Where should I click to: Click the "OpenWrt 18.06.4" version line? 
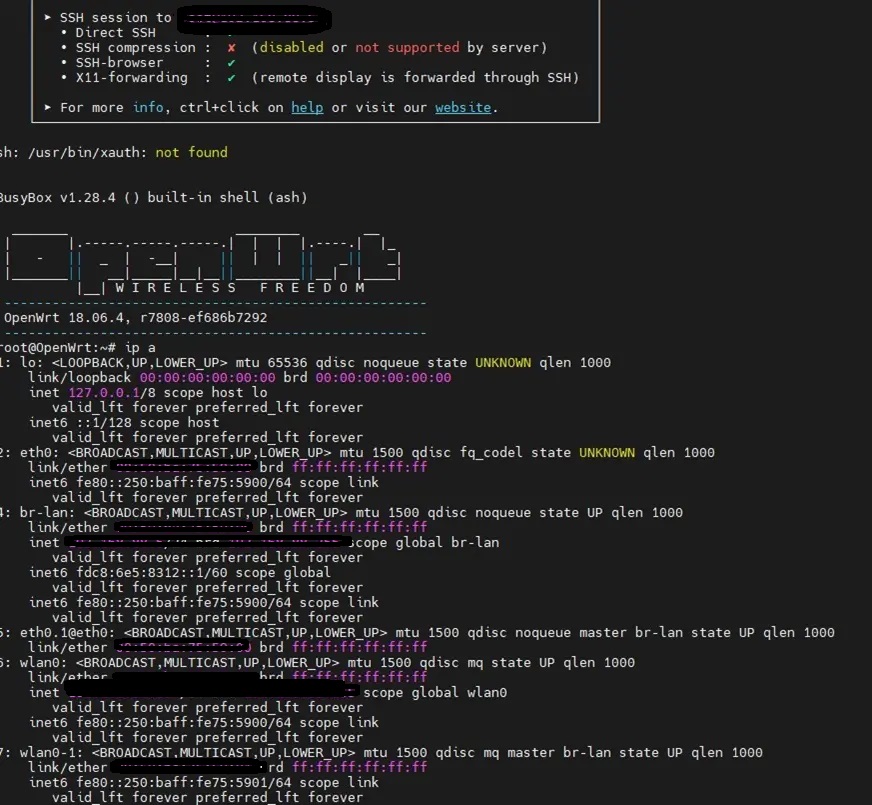pyautogui.click(x=135, y=317)
